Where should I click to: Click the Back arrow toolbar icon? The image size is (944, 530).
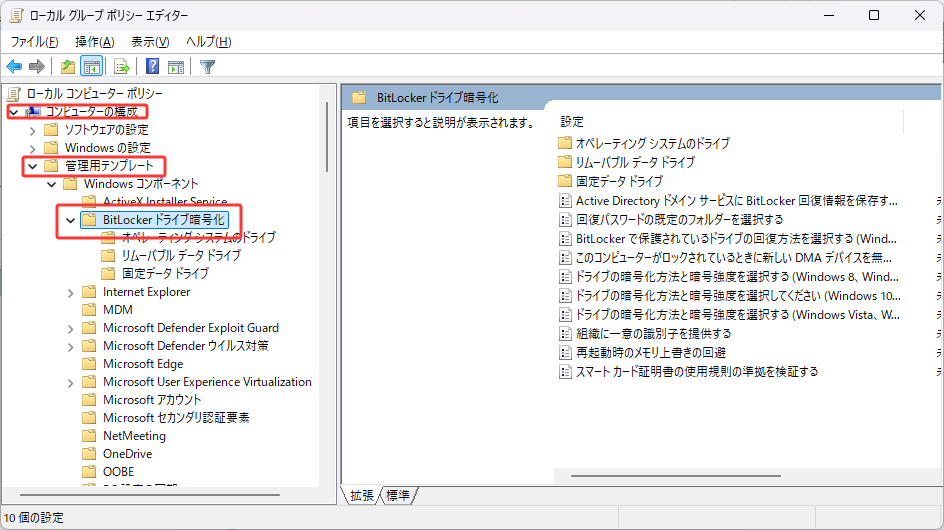click(x=14, y=67)
